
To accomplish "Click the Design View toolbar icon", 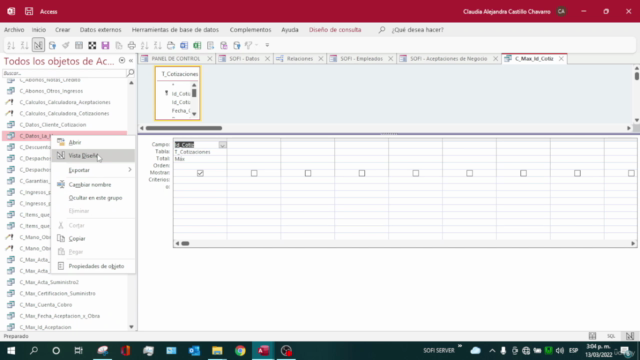I will [x=38, y=45].
